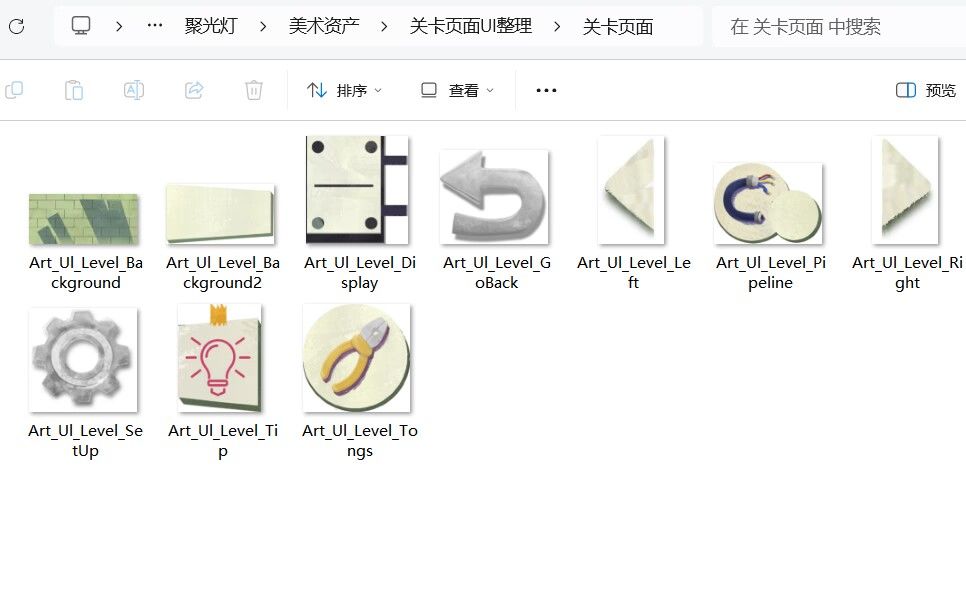The image size is (966, 612).
Task: Click the Copy toolbar icon
Action: click(14, 90)
